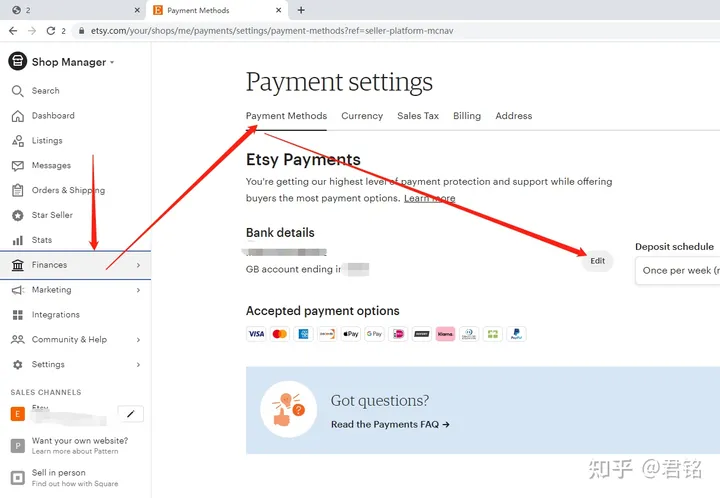720x498 pixels.
Task: Click the Learn more link
Action: 429,198
